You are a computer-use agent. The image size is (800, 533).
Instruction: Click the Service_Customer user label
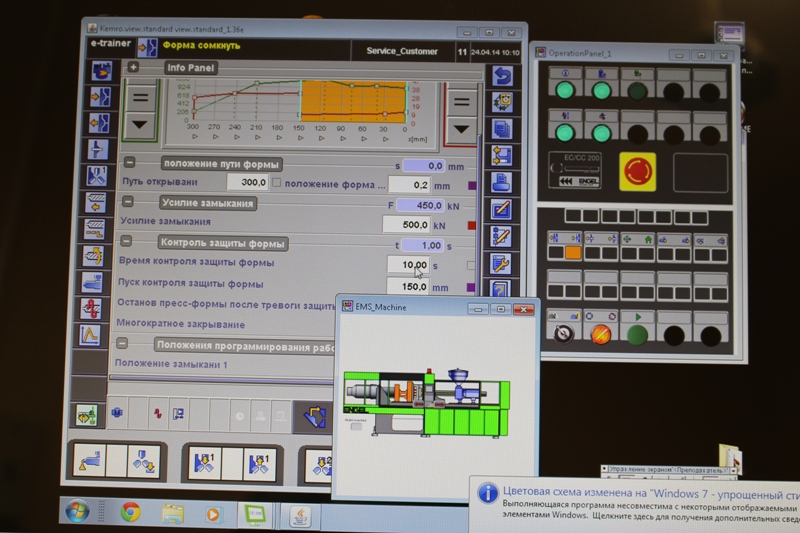pos(402,49)
